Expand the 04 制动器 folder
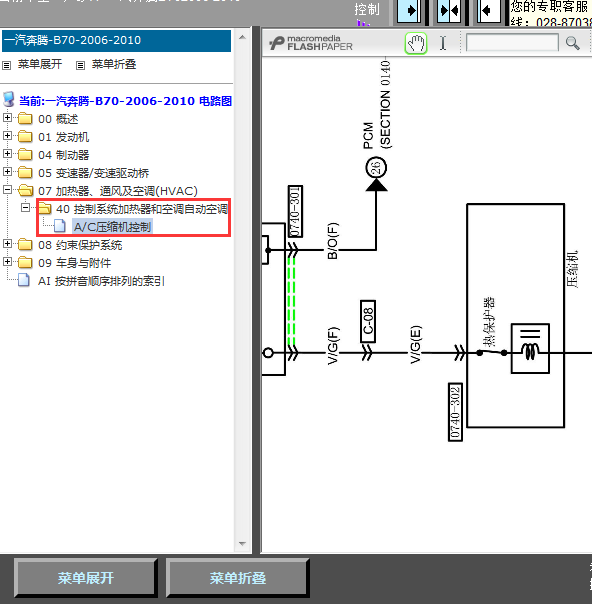 point(7,154)
